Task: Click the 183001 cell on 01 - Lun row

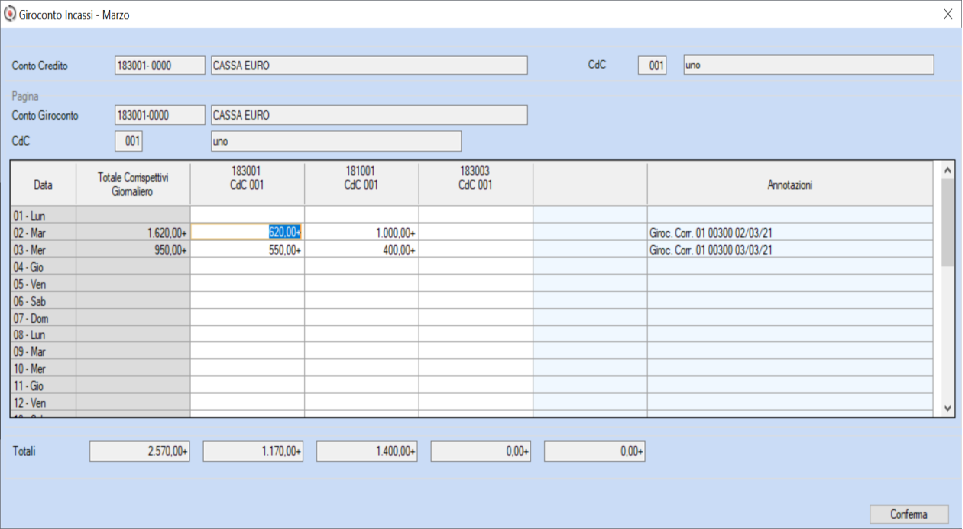Action: (x=247, y=216)
